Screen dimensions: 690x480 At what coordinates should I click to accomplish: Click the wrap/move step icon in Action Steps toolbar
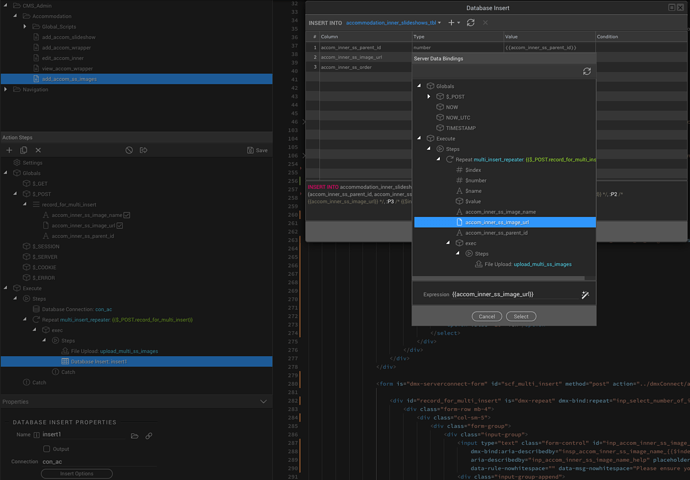click(x=143, y=150)
